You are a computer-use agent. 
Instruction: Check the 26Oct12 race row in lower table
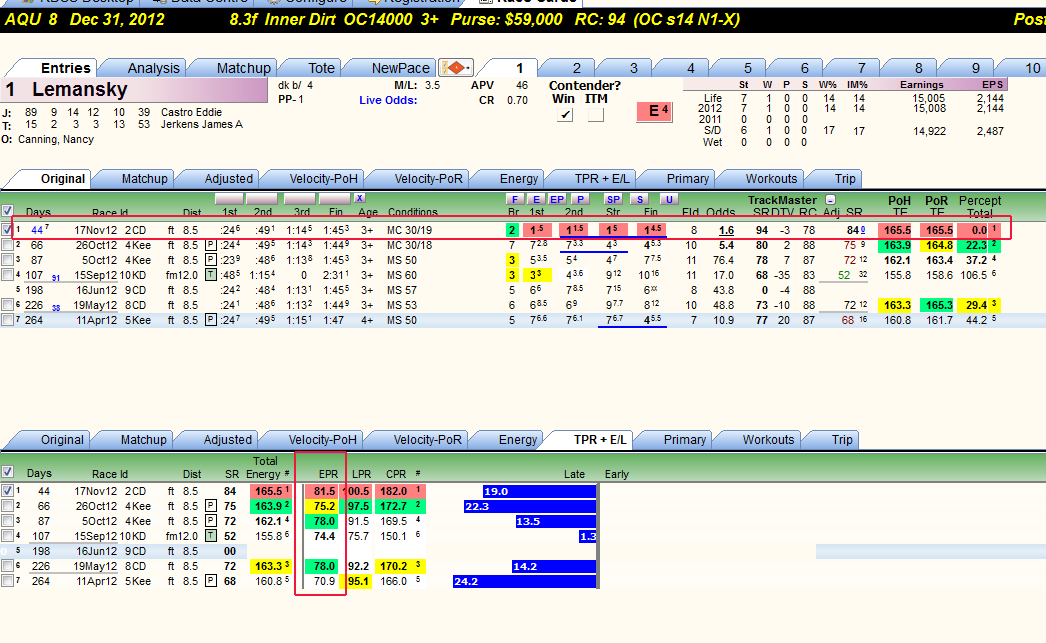click(7, 506)
